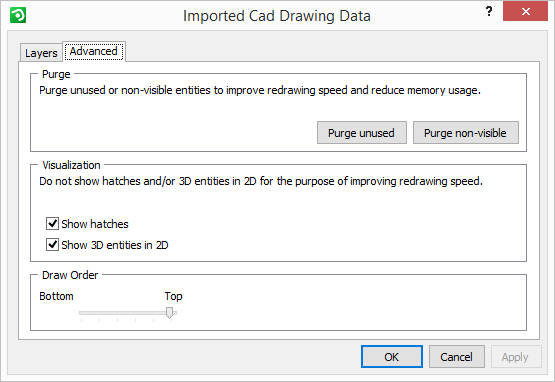Click the Bottom label in Draw Order group

(56, 296)
